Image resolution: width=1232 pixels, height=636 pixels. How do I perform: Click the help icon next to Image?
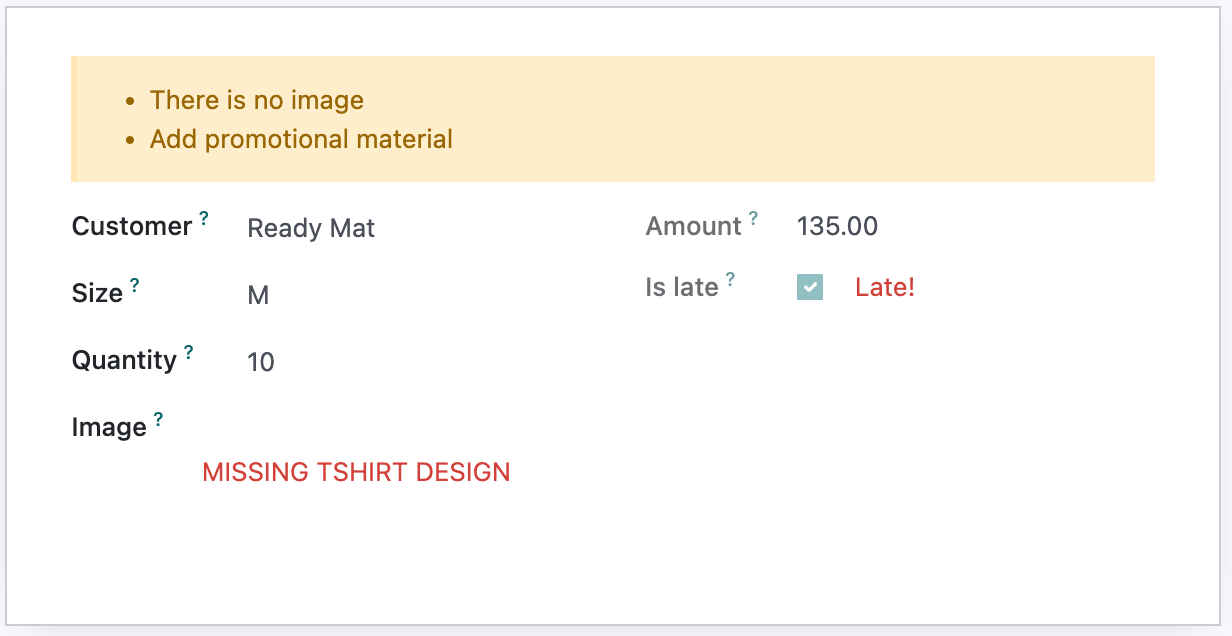158,417
